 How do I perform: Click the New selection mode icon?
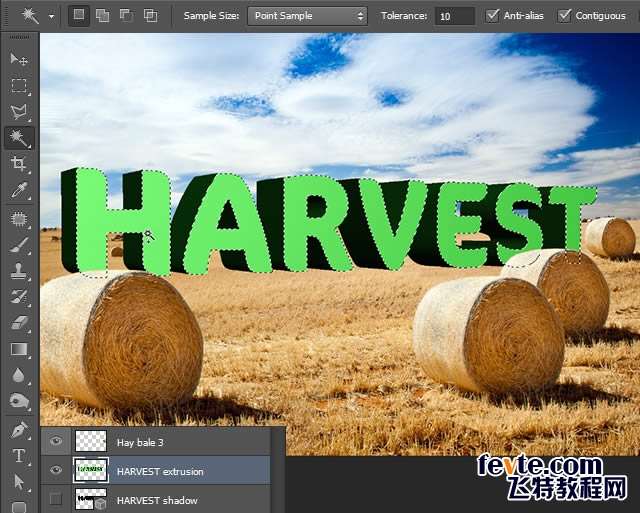tap(79, 16)
